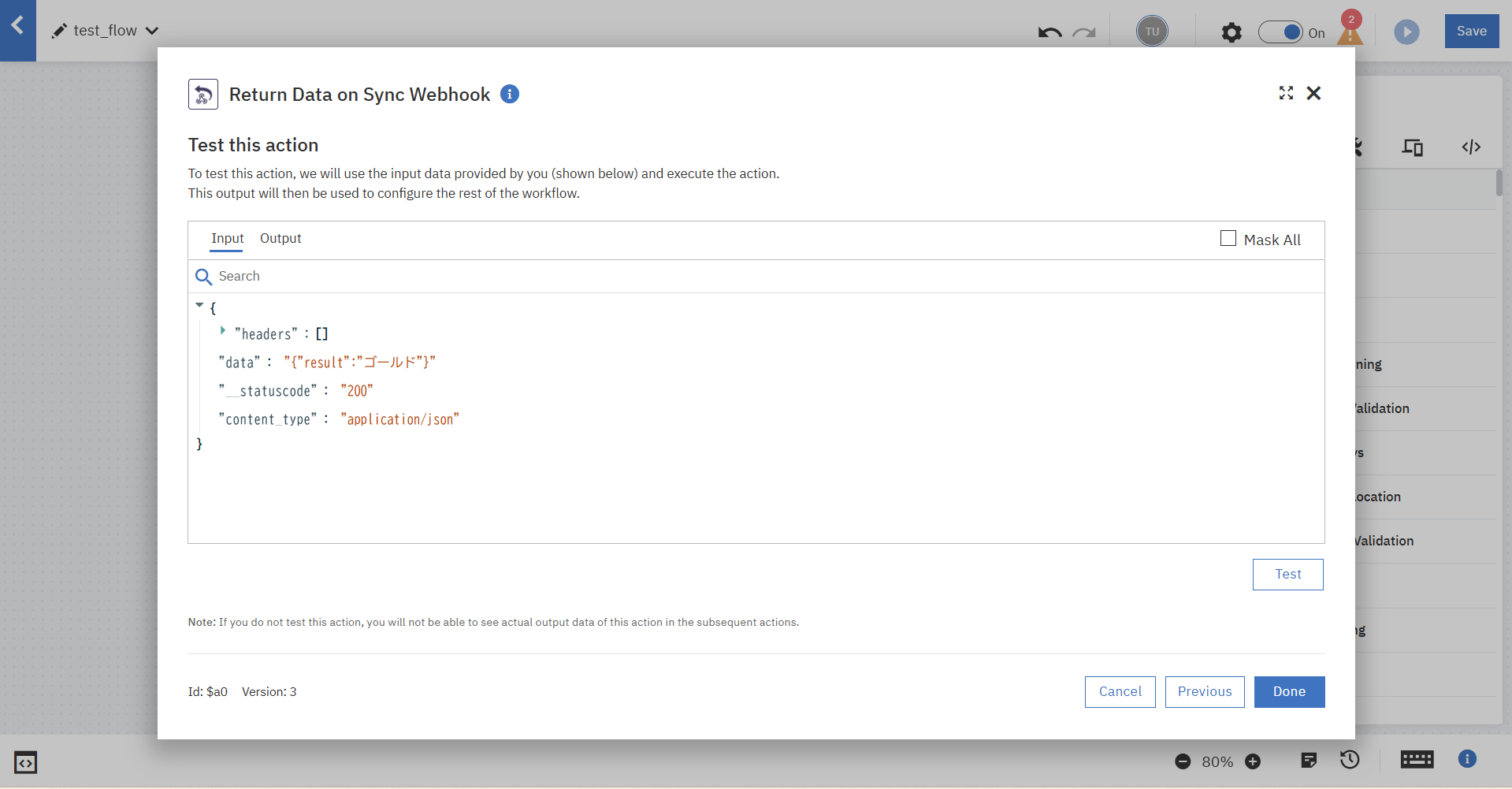Select the "data" result value text

[x=359, y=363]
